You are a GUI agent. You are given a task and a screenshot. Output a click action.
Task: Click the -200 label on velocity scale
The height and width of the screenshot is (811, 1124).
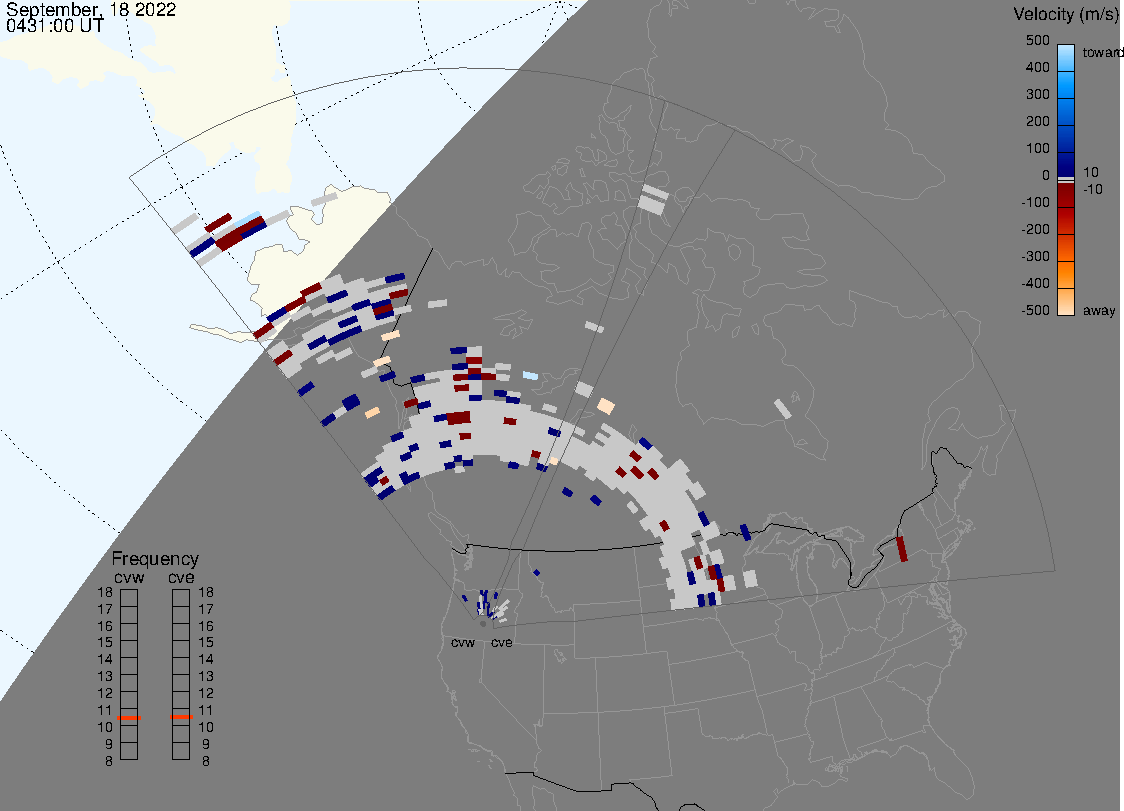tap(1035, 229)
